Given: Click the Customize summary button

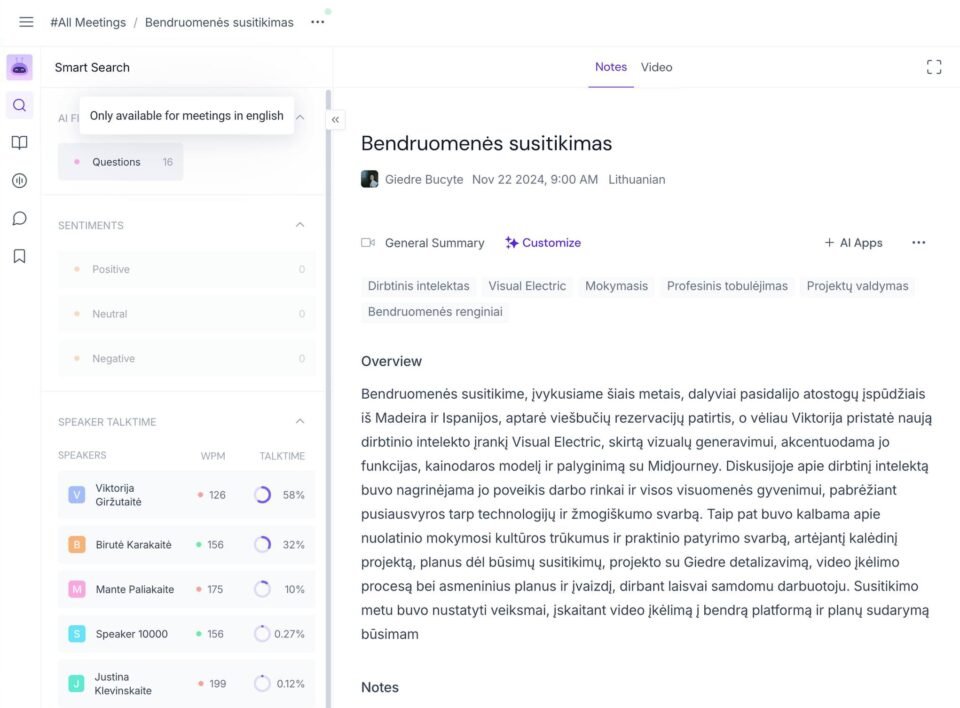Looking at the screenshot, I should coord(542,243).
